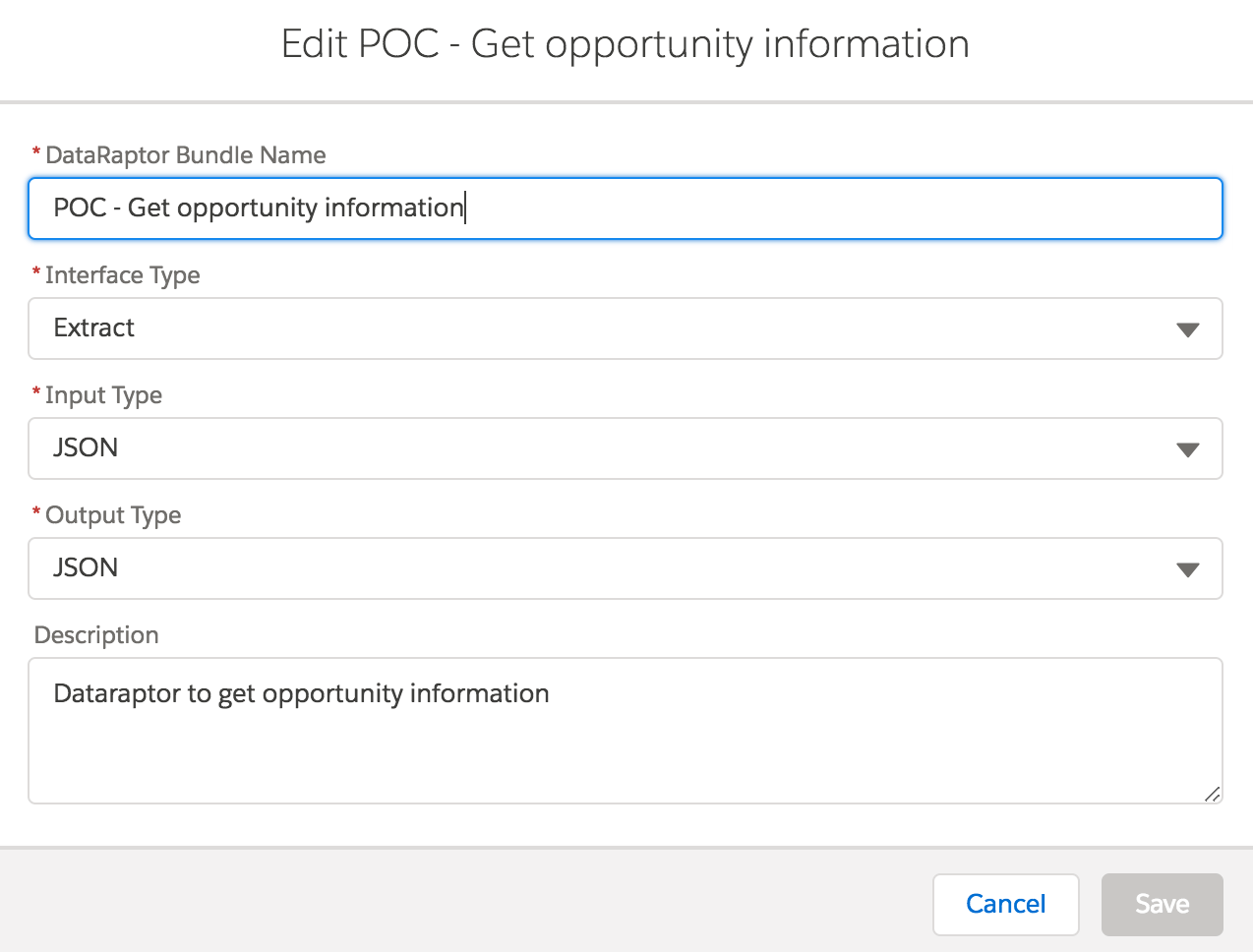The image size is (1253, 952).
Task: Click the Input Type field label
Action: [103, 395]
